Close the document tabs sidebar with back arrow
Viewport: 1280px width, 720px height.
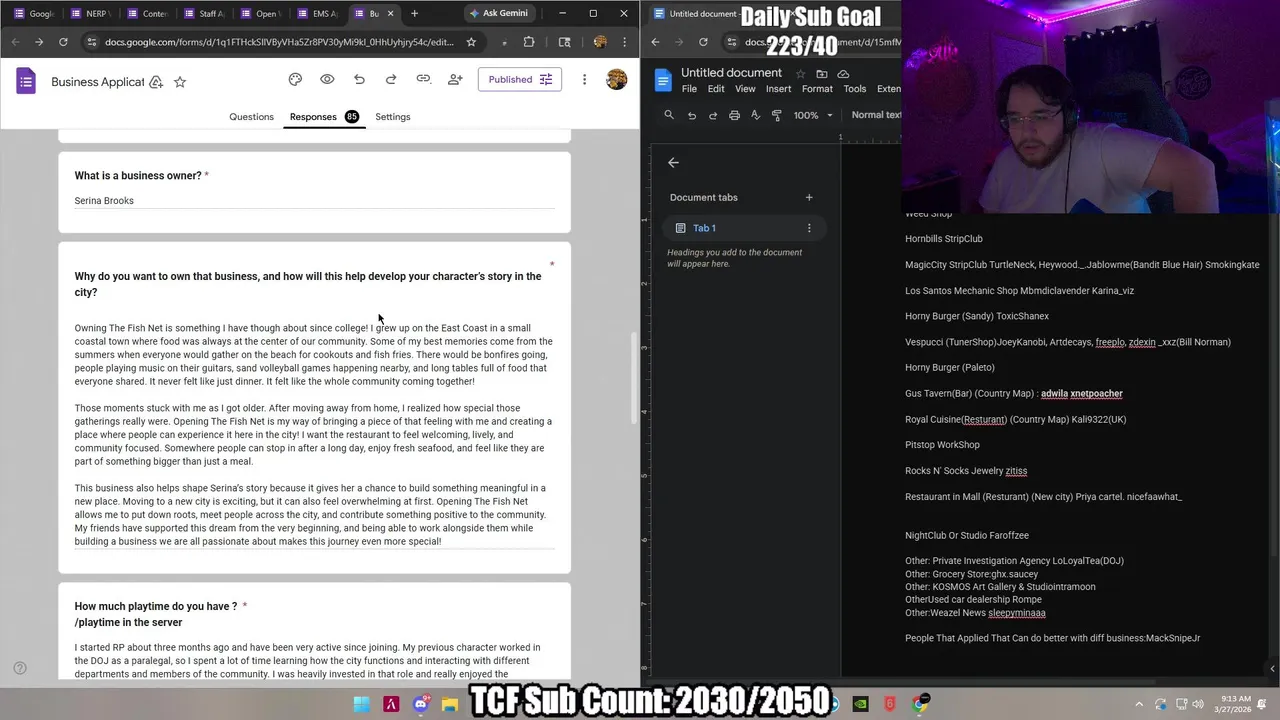673,162
